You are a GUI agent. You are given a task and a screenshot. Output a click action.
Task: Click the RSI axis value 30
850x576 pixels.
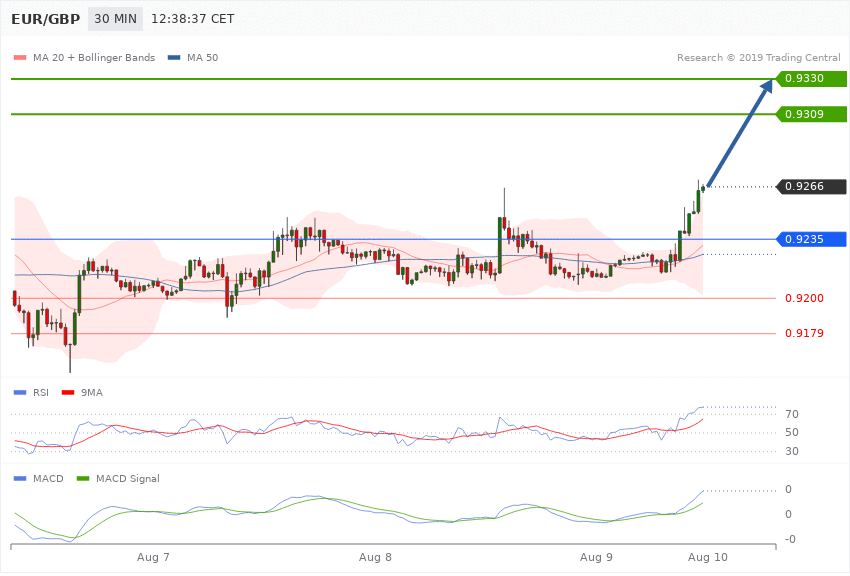click(x=792, y=451)
